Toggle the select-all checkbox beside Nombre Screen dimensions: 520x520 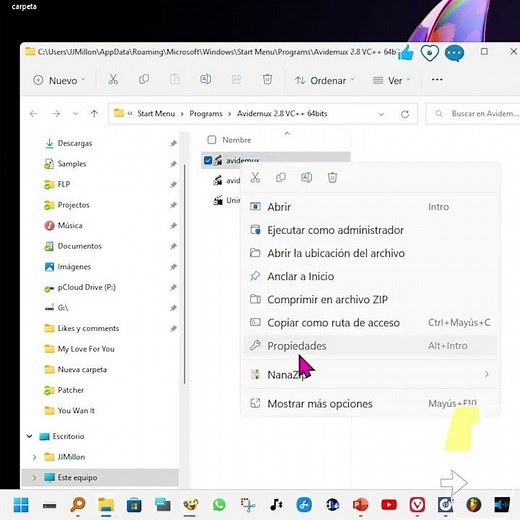212,140
